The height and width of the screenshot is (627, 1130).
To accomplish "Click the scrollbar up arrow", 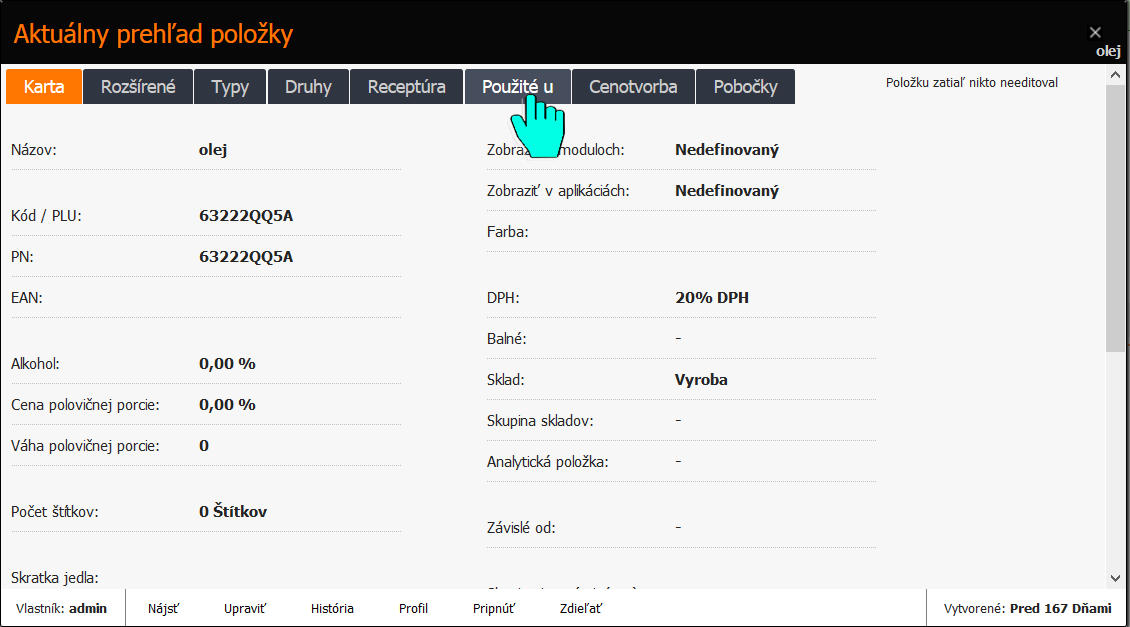I will tap(1115, 75).
